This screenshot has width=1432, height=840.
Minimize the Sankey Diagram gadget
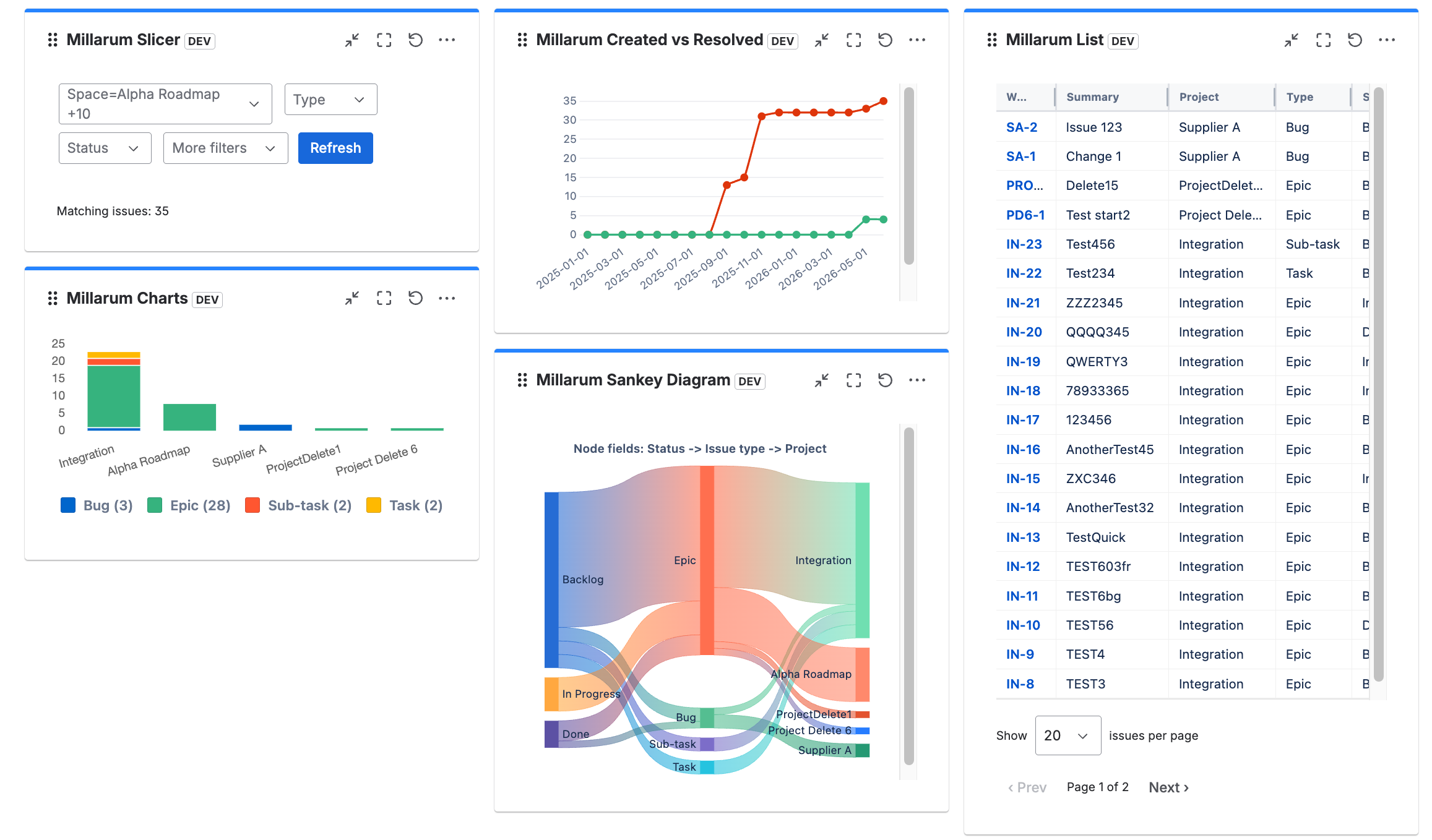click(x=822, y=380)
